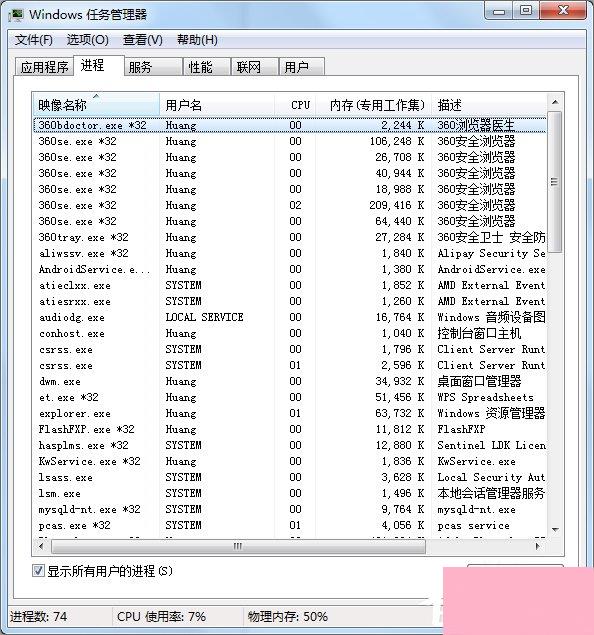
Task: Select the et.exe *32 process
Action: click(x=290, y=397)
